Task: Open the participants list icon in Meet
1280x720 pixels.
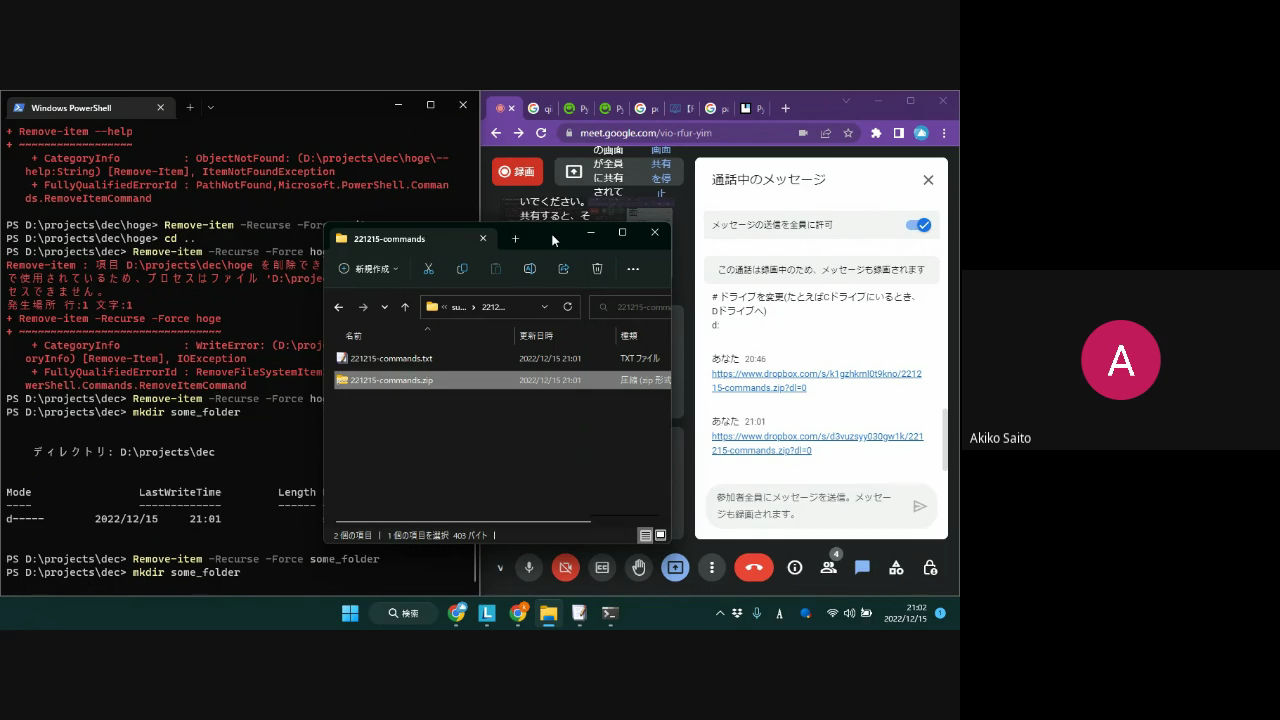Action: pyautogui.click(x=828, y=568)
